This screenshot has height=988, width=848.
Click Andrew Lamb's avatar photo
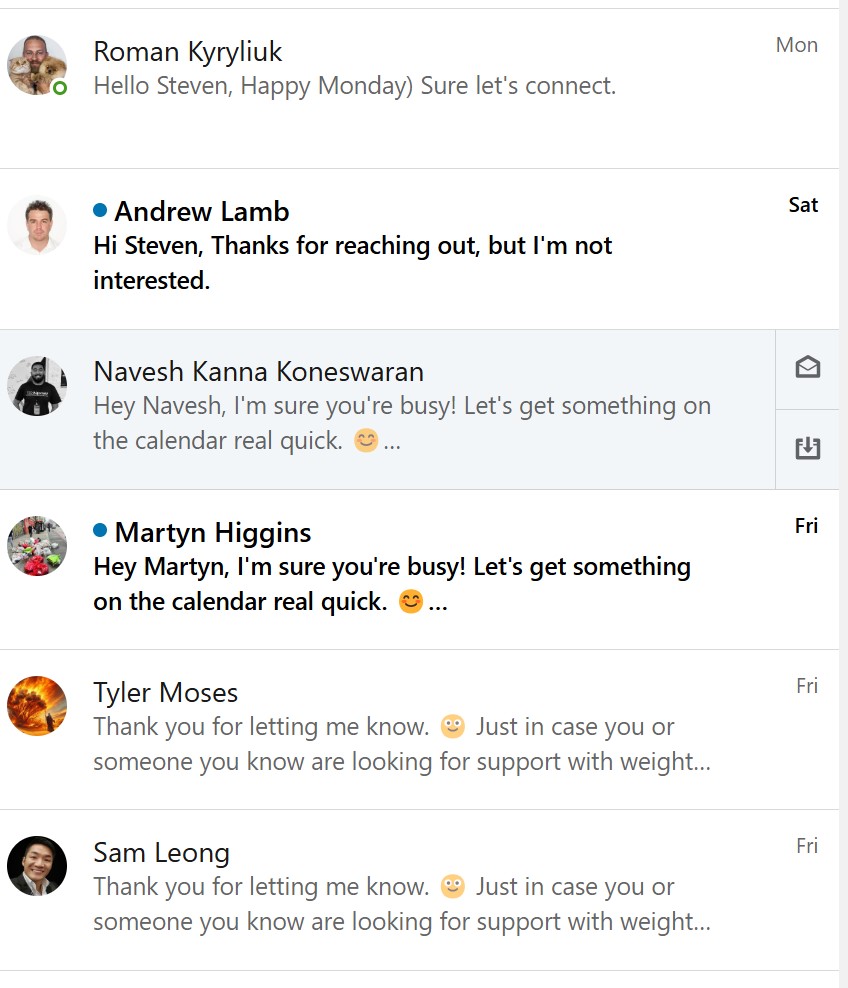(x=37, y=225)
